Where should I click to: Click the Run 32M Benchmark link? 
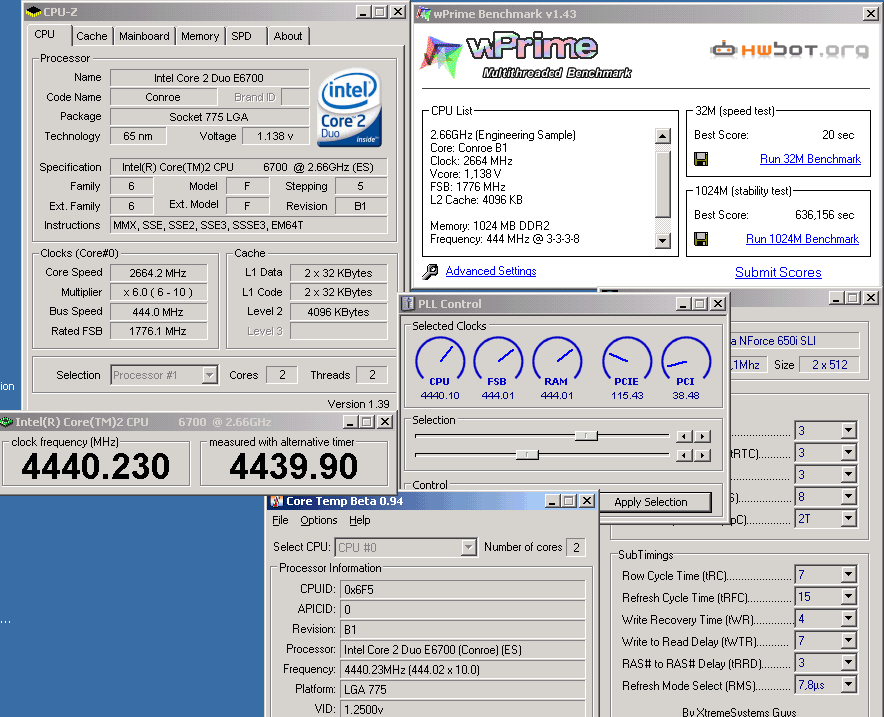(810, 159)
